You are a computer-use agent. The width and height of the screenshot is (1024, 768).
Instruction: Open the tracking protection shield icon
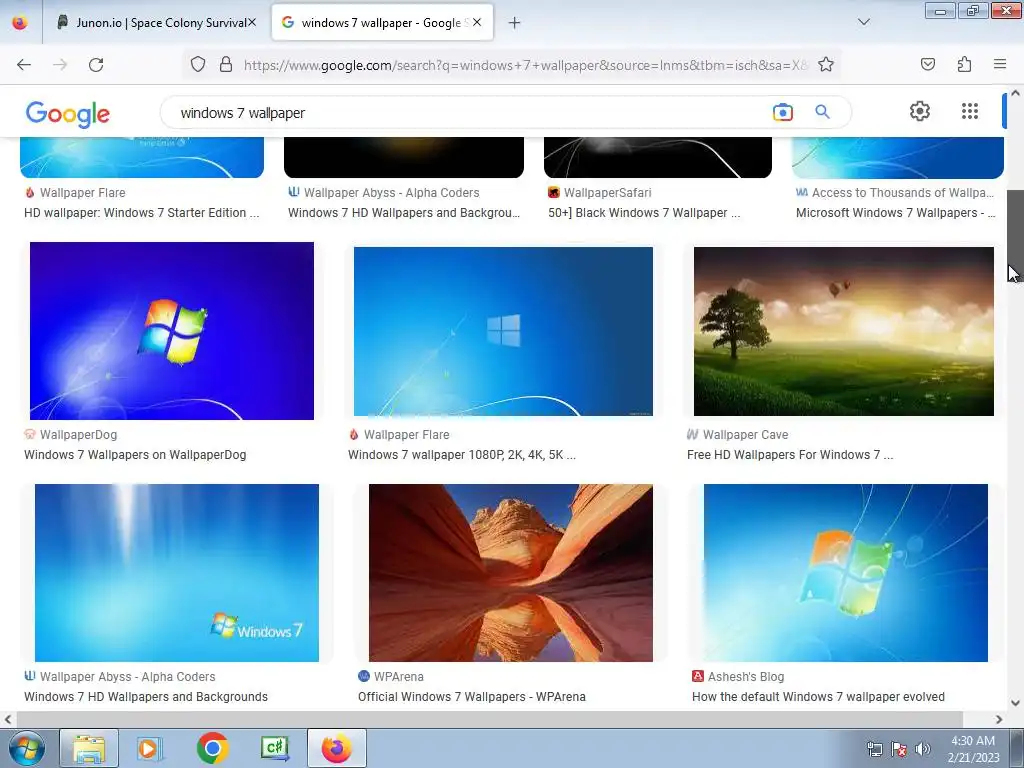198,65
